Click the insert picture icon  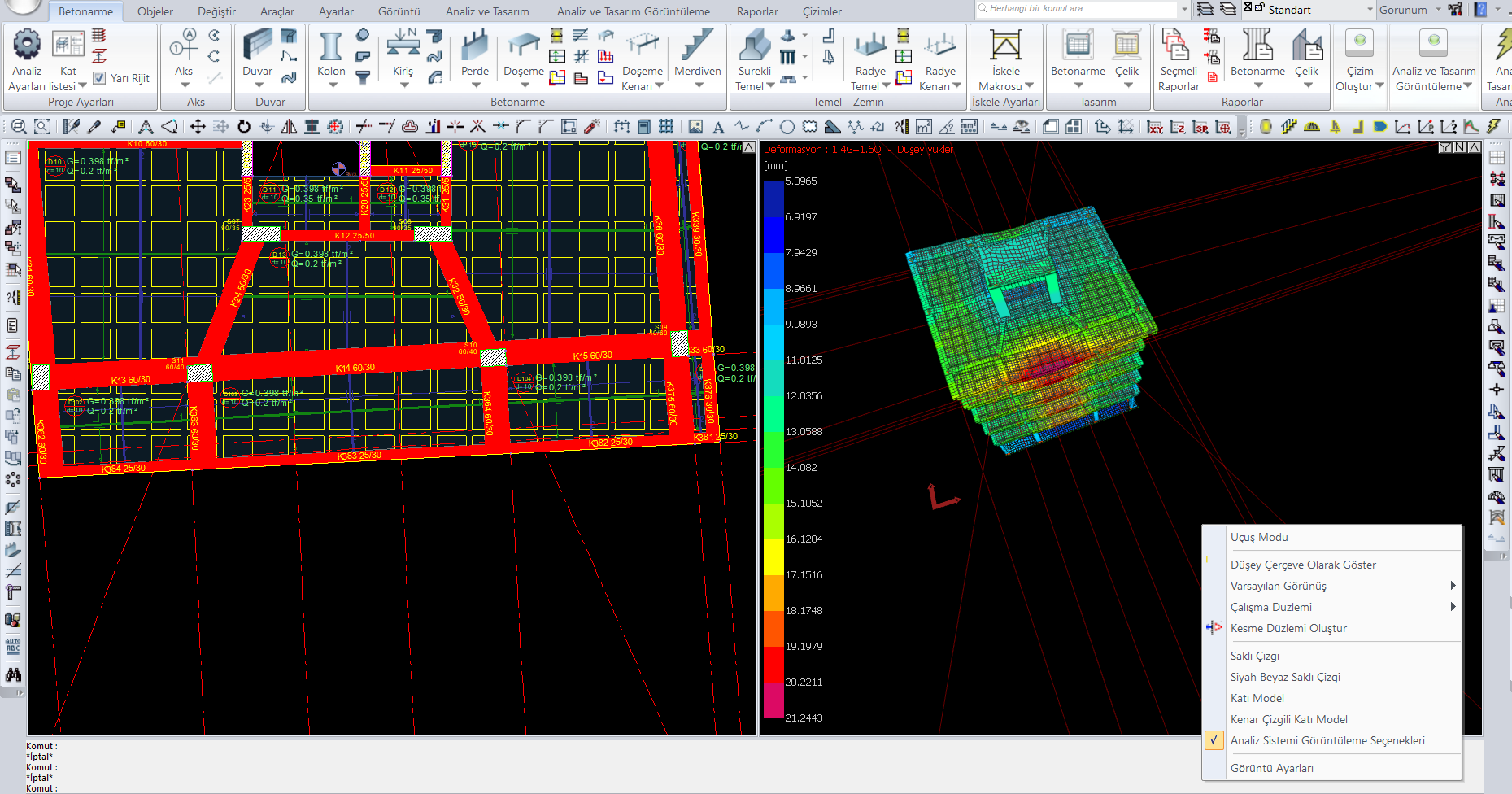tap(695, 126)
